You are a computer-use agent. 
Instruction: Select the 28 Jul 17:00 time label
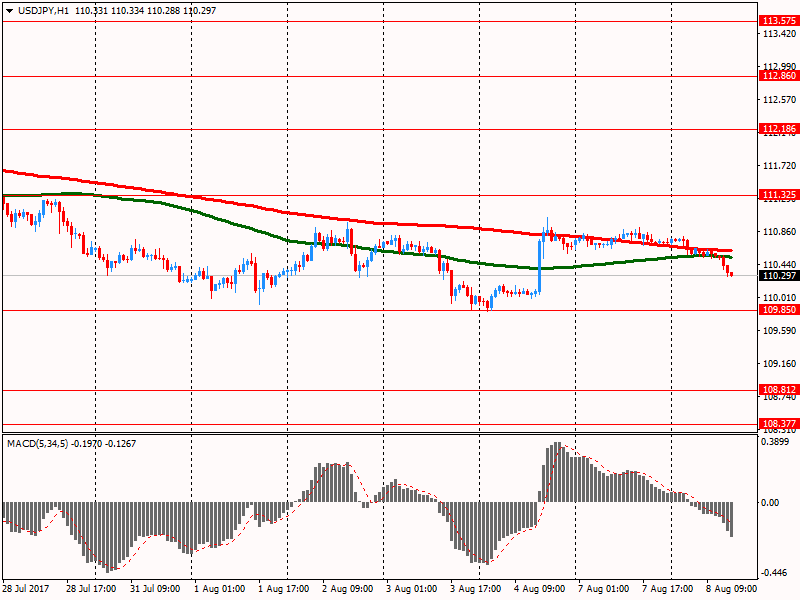point(91,589)
